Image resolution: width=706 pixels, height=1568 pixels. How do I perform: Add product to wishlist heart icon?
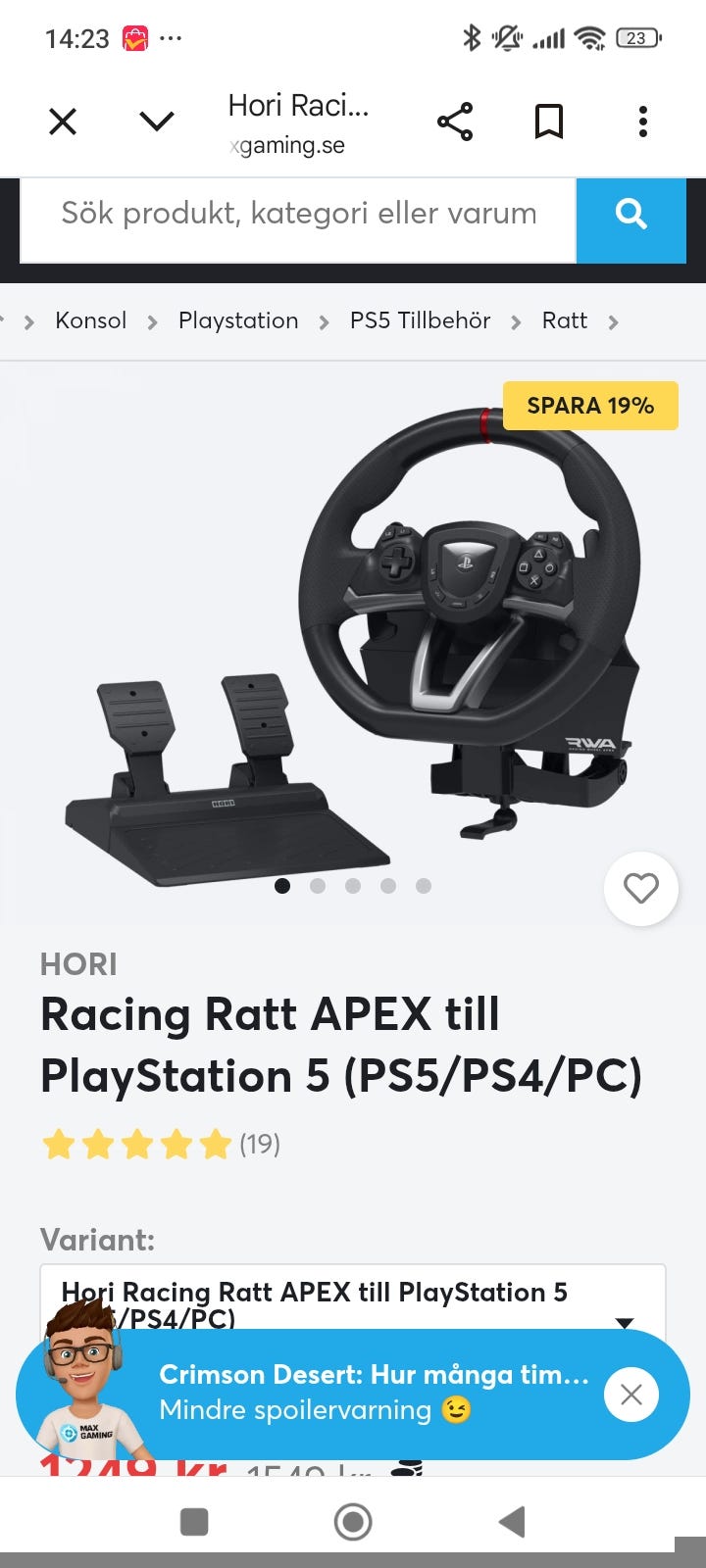pos(641,889)
